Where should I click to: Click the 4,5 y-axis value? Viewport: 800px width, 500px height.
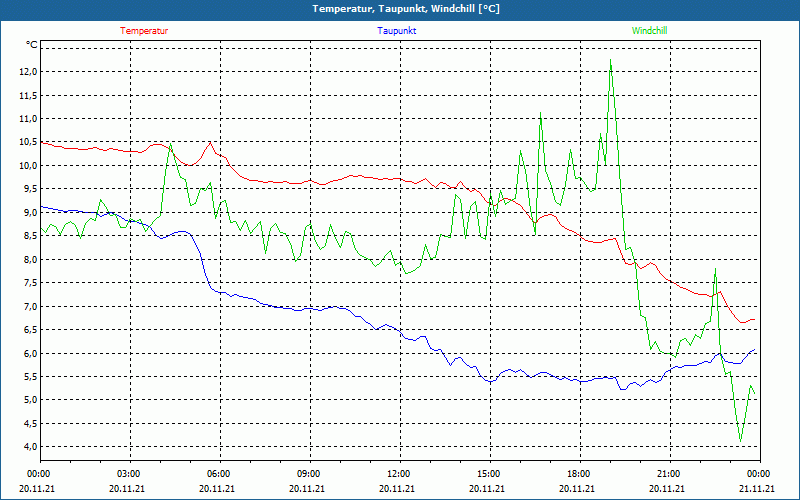(30, 423)
